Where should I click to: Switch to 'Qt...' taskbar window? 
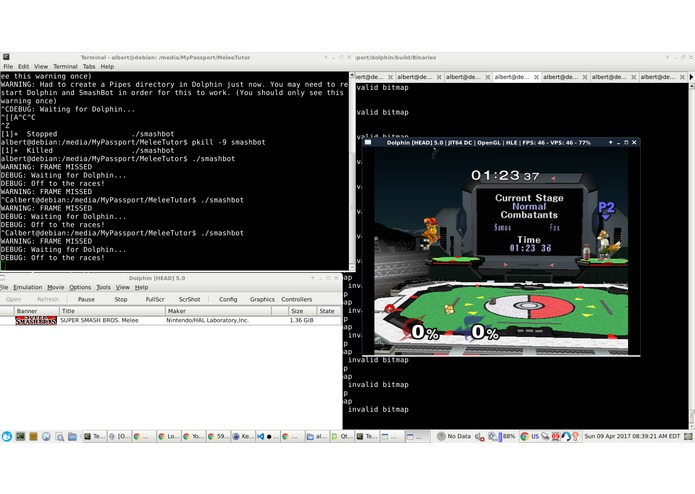click(x=341, y=436)
